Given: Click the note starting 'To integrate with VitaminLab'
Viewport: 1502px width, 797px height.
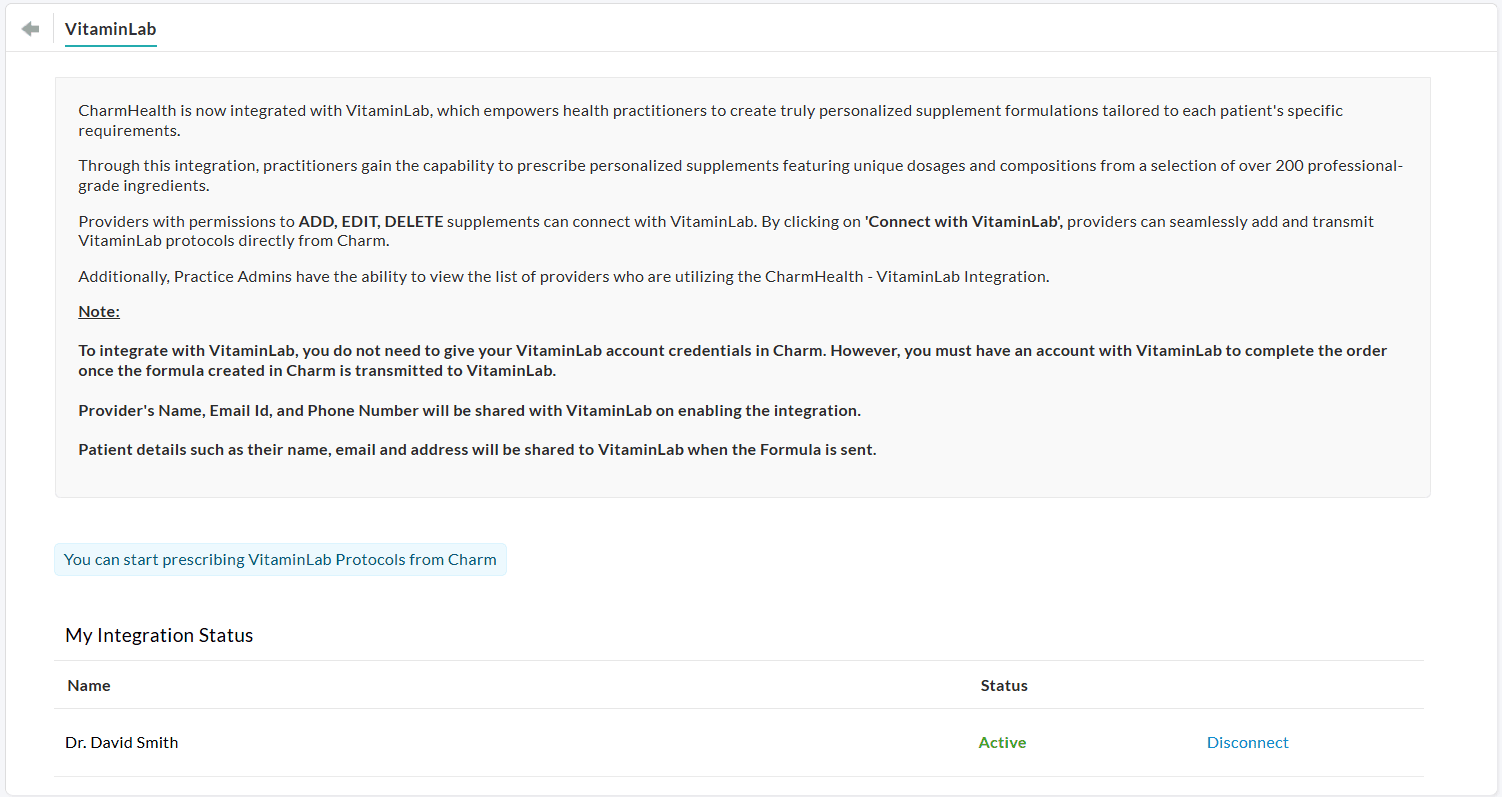Looking at the screenshot, I should (x=732, y=360).
